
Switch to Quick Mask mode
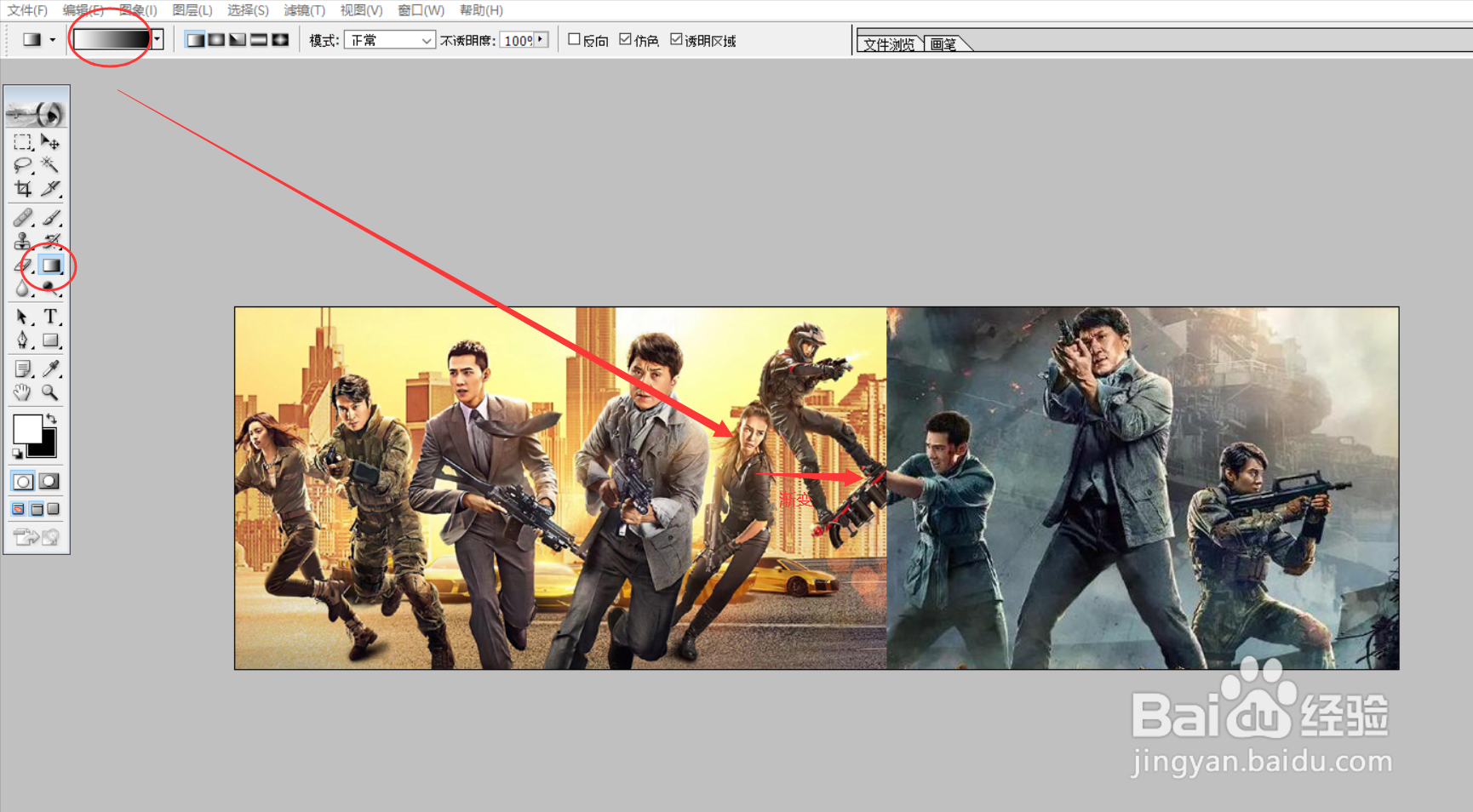[49, 481]
